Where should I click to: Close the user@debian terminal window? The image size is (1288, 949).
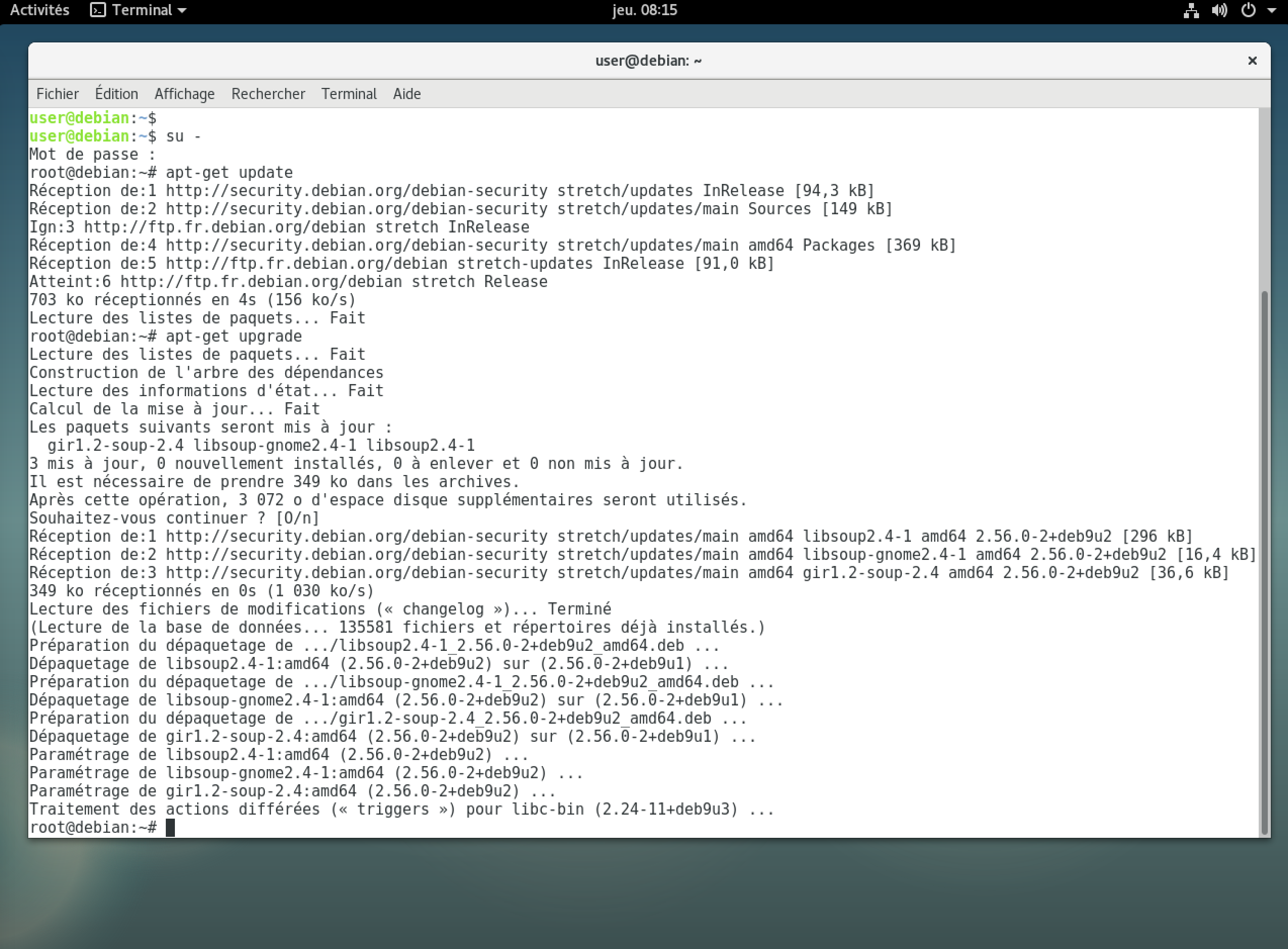tap(1253, 60)
